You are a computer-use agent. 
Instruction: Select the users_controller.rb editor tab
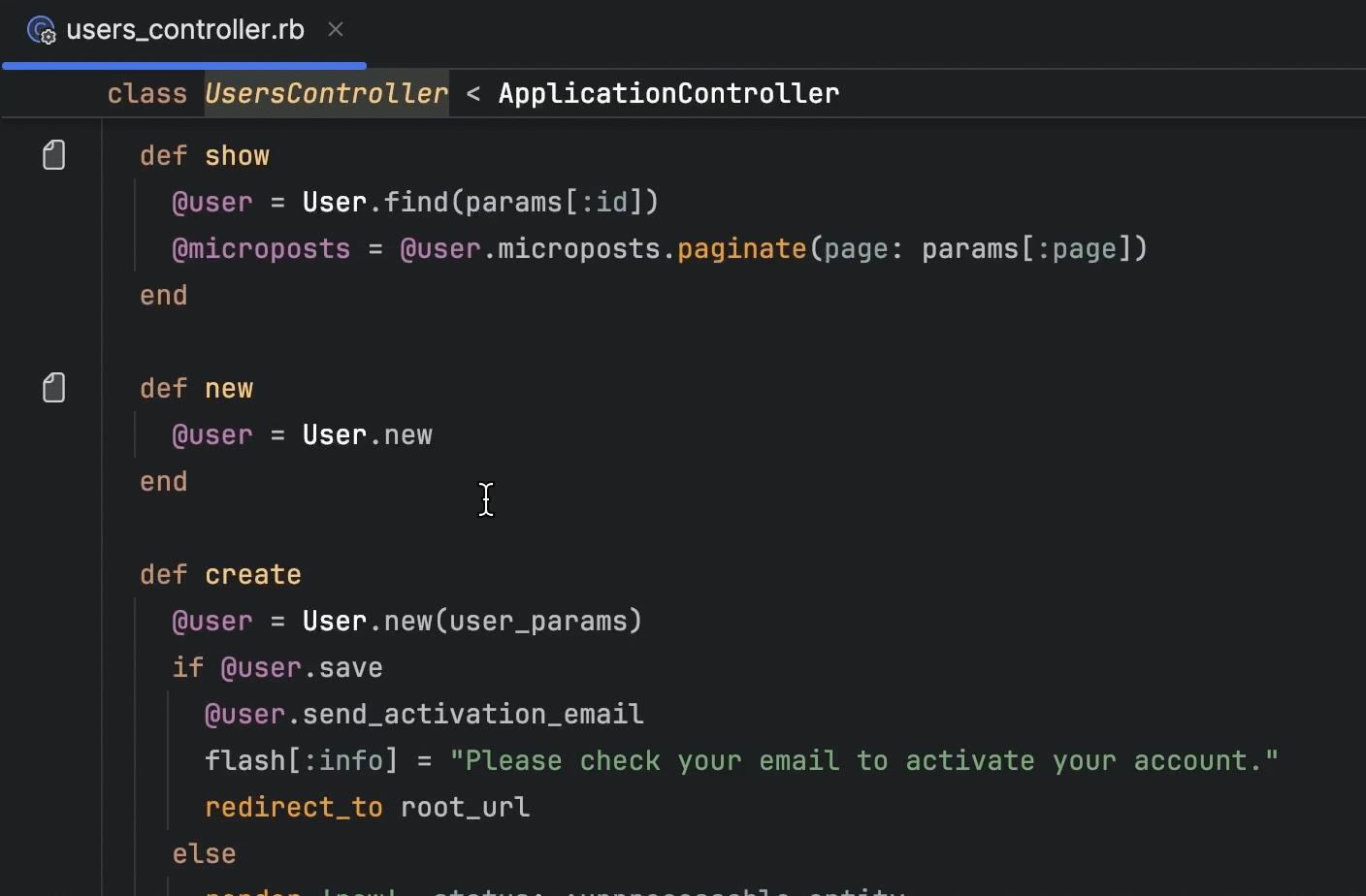184,31
